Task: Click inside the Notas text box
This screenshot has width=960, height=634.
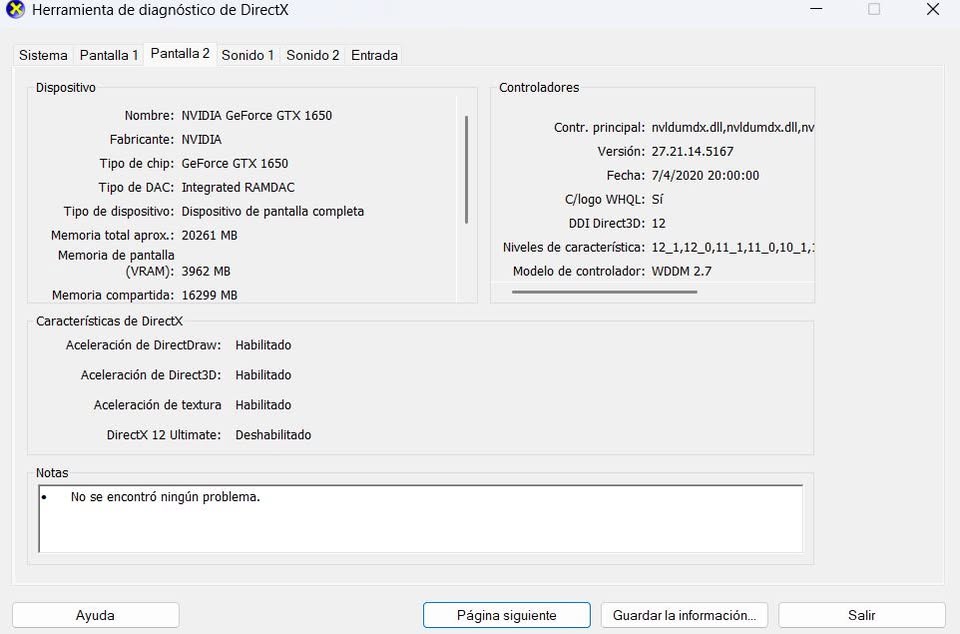Action: 421,519
